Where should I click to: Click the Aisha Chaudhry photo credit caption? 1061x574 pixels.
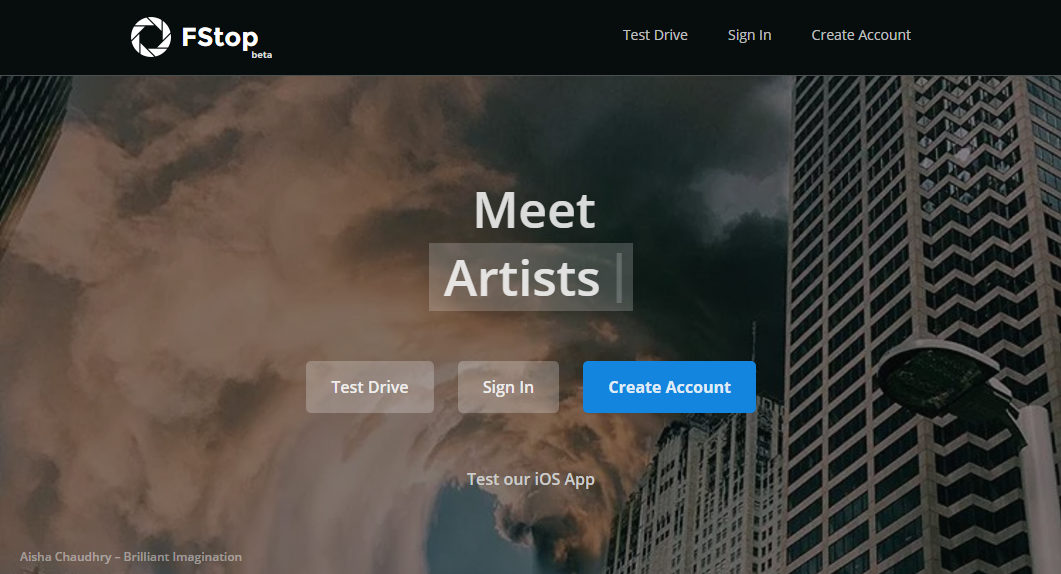coord(131,557)
